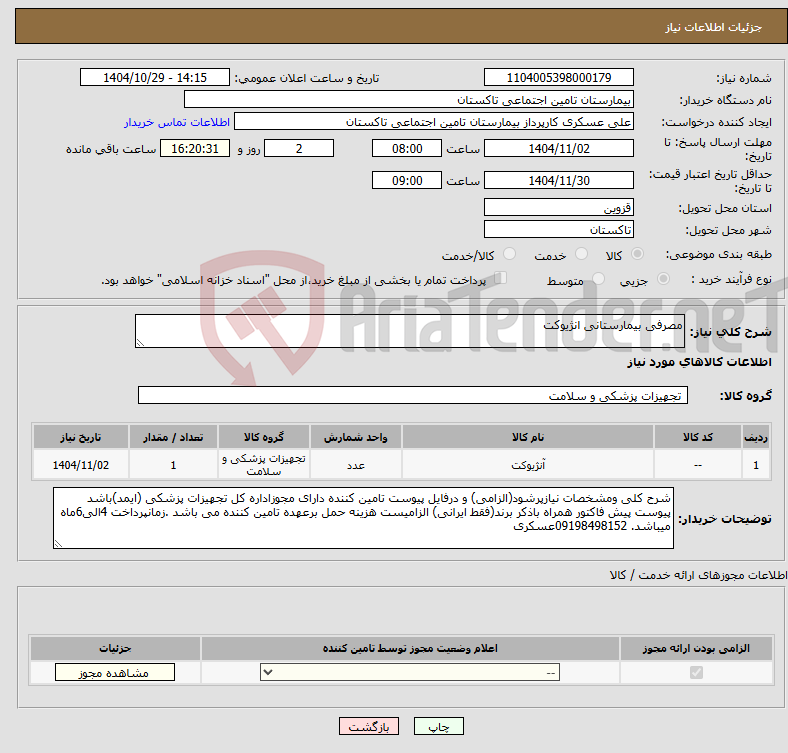This screenshot has height=753, width=788.
Task: Click the الزامی بودن ارائه مجوز header
Action: point(696,648)
